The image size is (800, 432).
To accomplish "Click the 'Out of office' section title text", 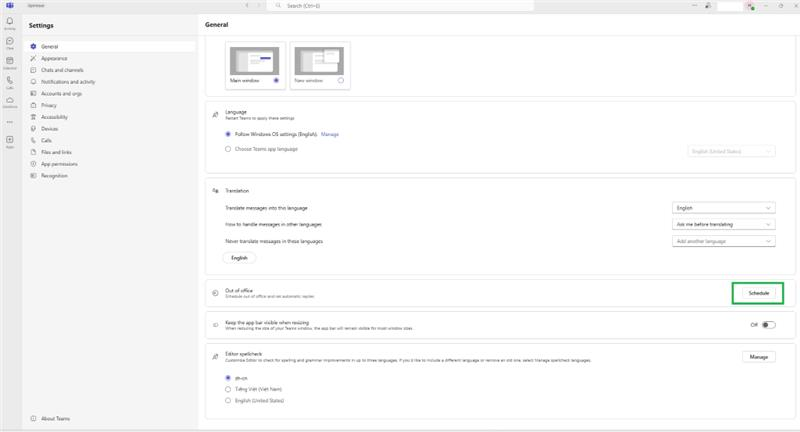I will [239, 290].
